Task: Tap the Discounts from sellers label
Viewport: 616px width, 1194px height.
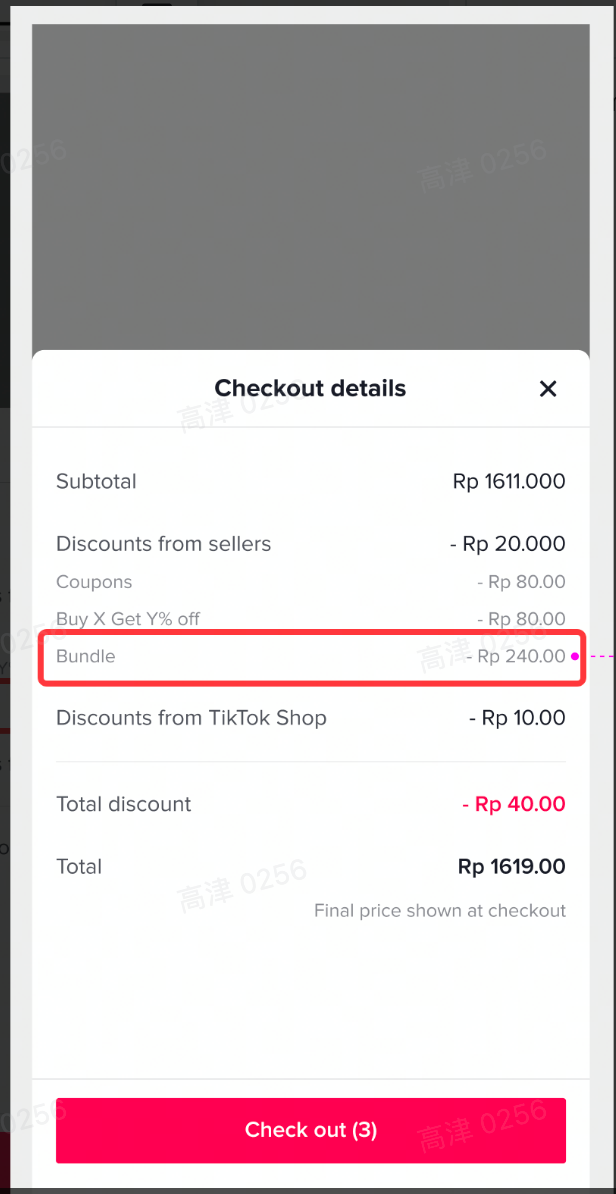Action: pos(163,544)
